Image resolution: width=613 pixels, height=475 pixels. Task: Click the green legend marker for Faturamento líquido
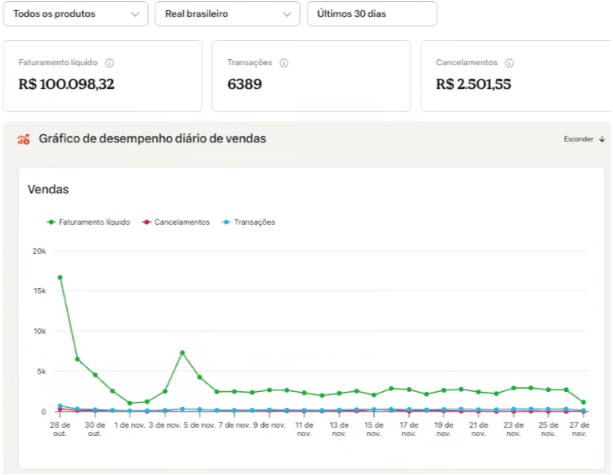click(x=51, y=222)
